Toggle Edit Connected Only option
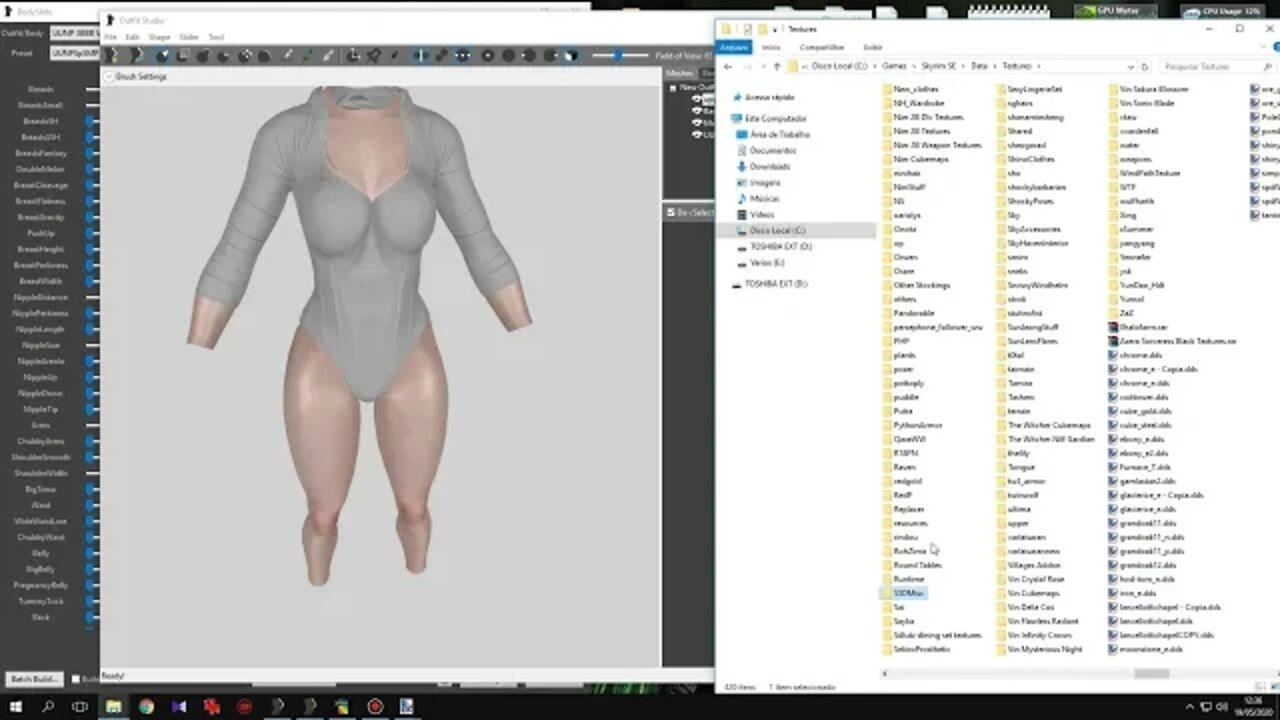 pos(441,56)
